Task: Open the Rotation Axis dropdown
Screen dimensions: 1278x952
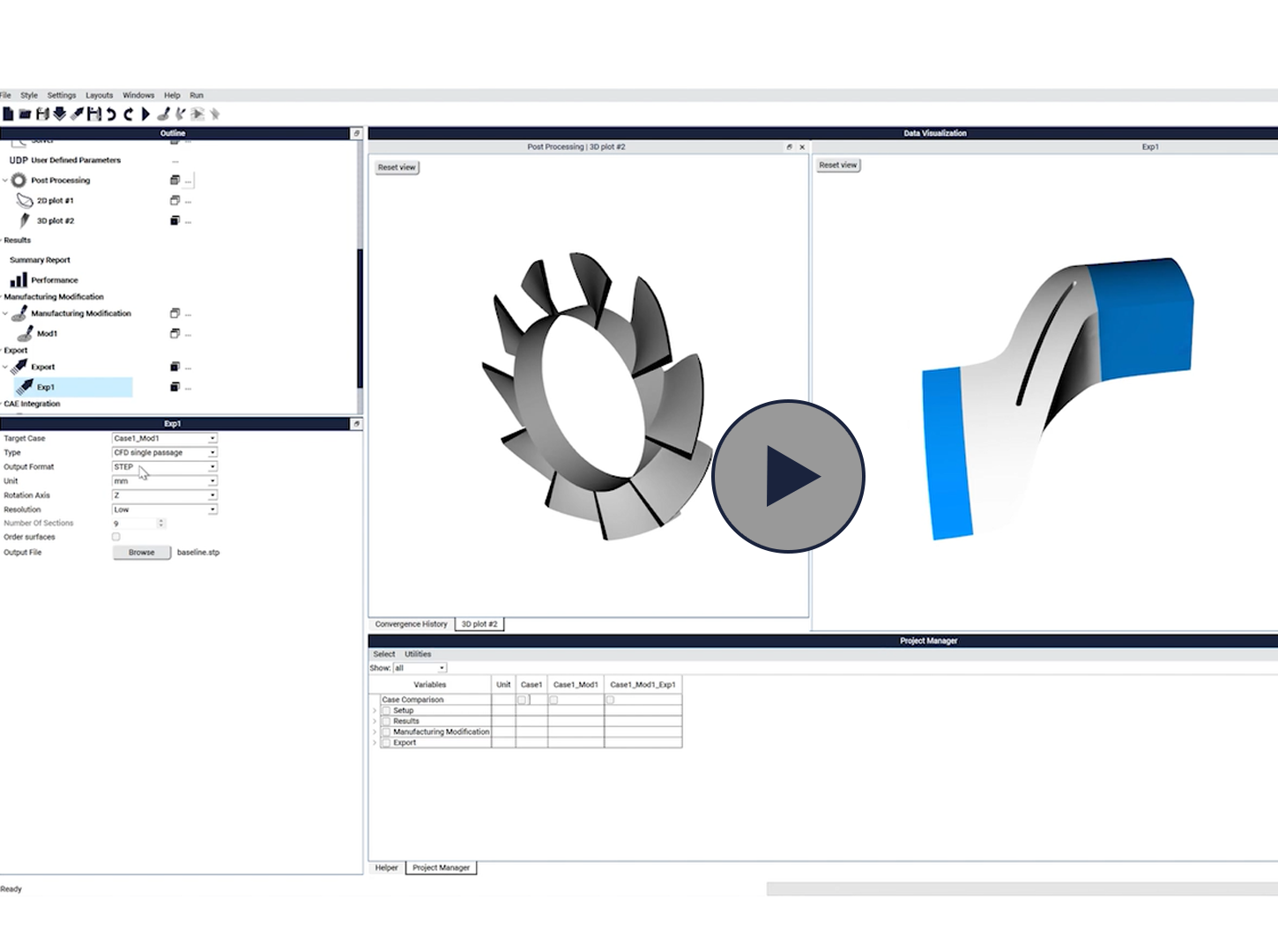Action: 164,495
